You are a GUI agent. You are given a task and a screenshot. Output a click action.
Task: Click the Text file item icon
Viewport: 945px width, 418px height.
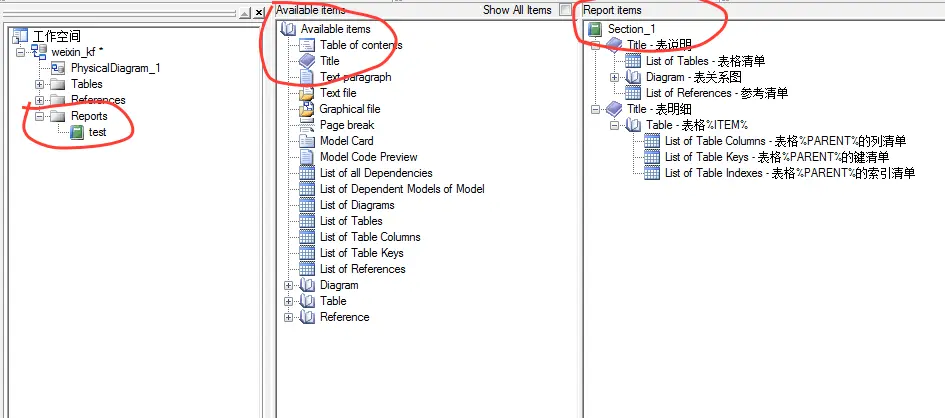307,93
